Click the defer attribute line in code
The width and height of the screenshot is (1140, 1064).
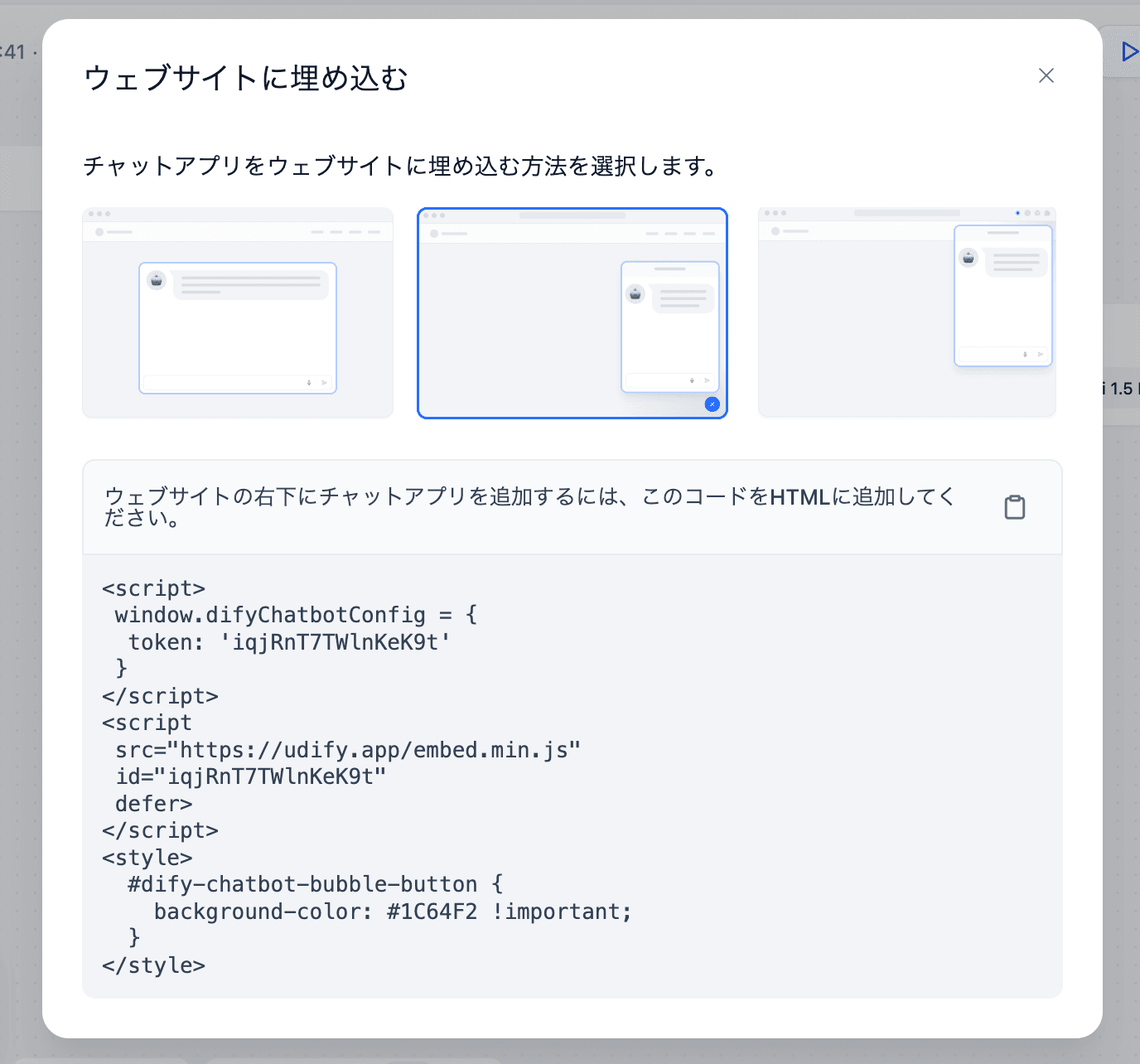[x=153, y=804]
